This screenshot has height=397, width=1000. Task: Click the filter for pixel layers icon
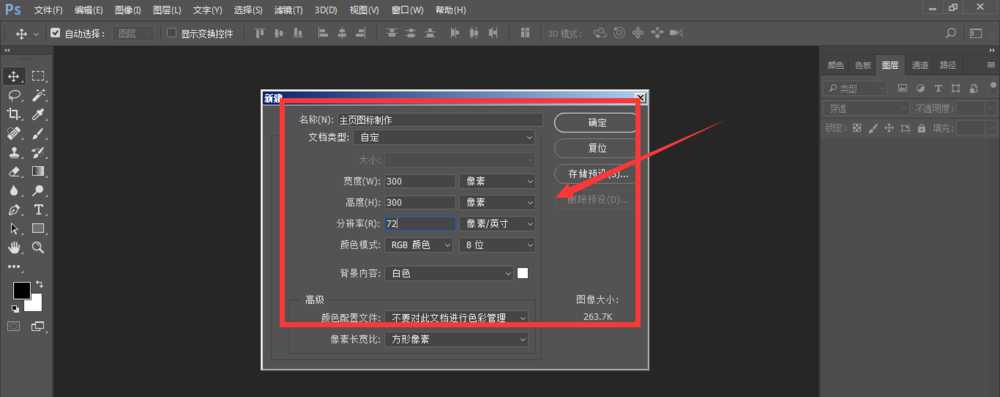pos(902,89)
